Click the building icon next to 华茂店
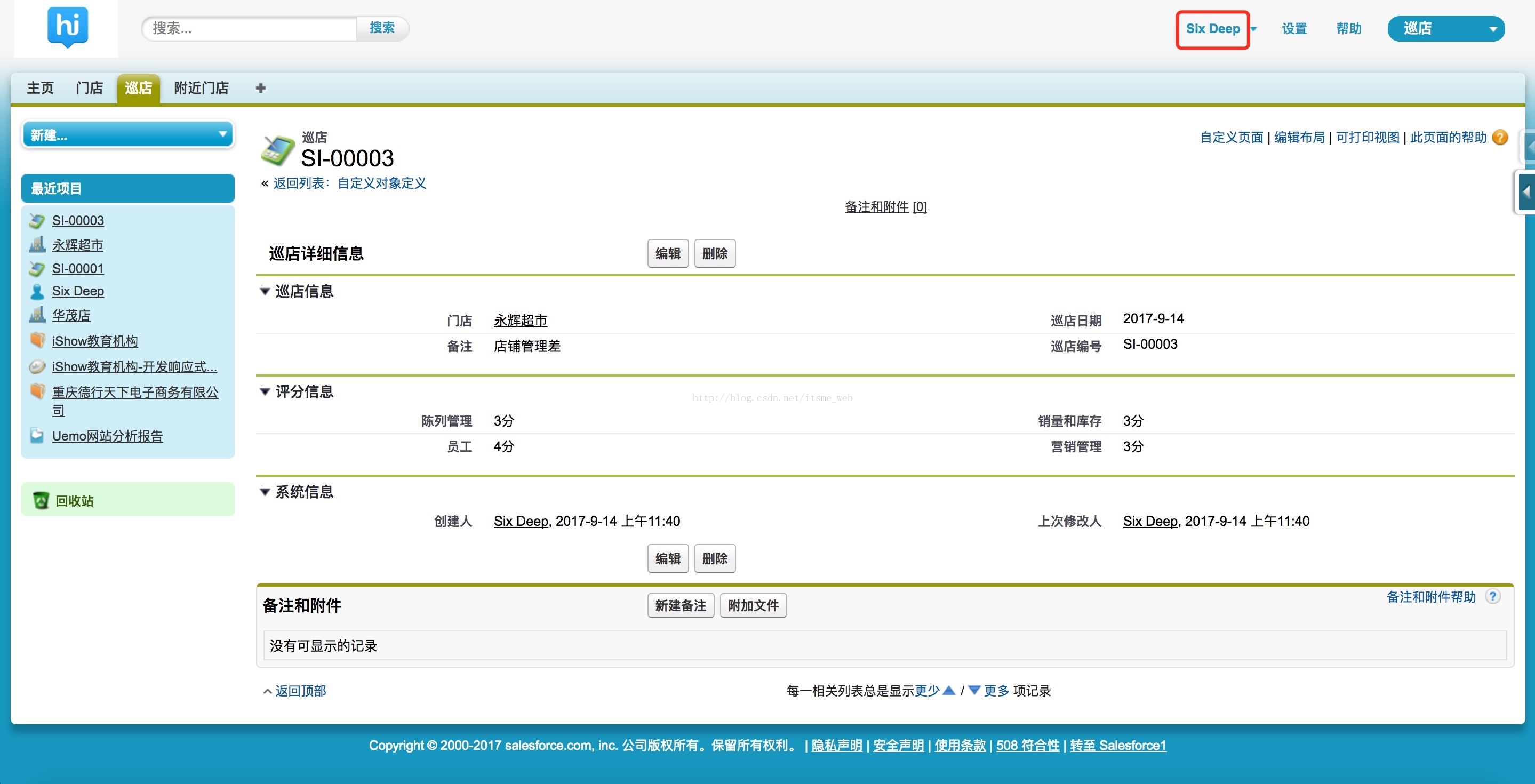 (37, 315)
